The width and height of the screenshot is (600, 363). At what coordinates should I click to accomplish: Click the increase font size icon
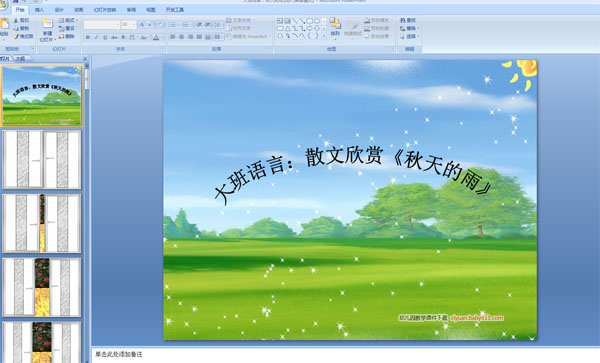point(142,24)
